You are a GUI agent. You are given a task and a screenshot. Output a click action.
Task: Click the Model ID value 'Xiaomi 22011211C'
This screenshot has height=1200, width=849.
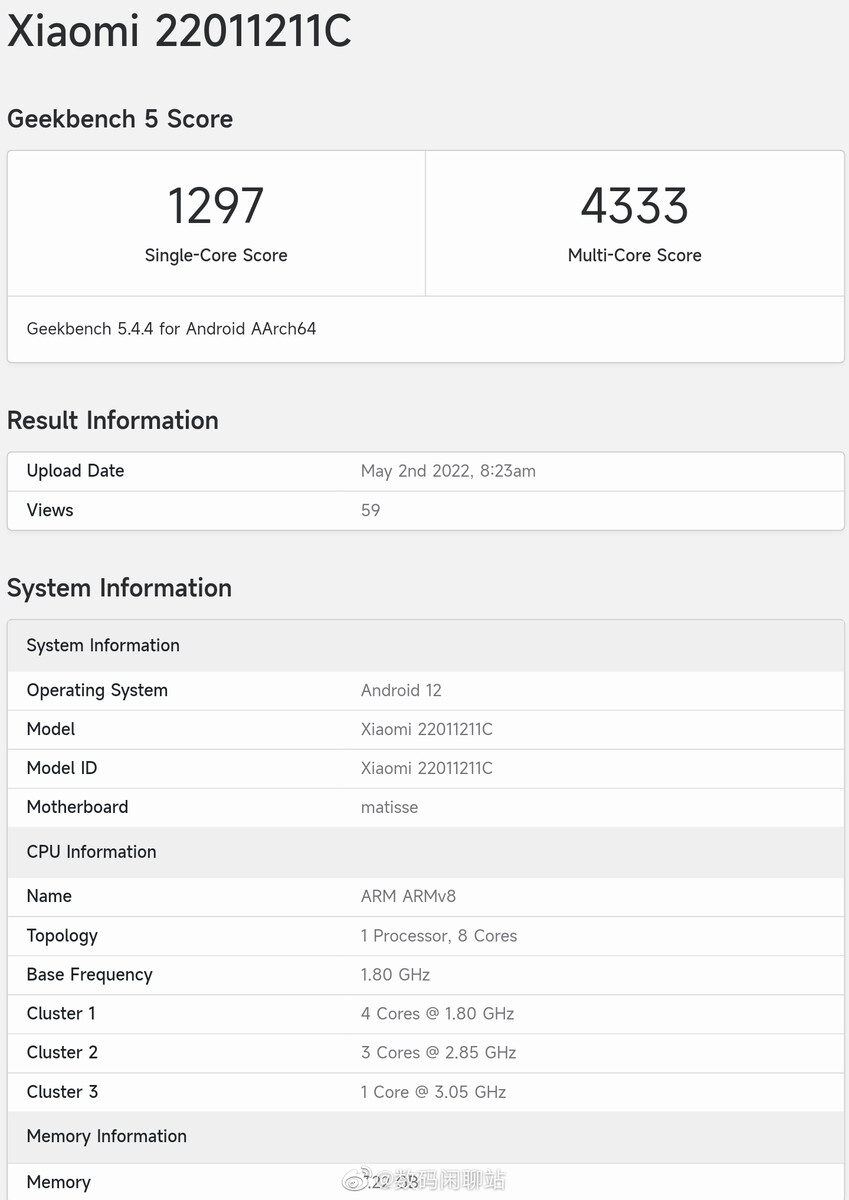427,768
